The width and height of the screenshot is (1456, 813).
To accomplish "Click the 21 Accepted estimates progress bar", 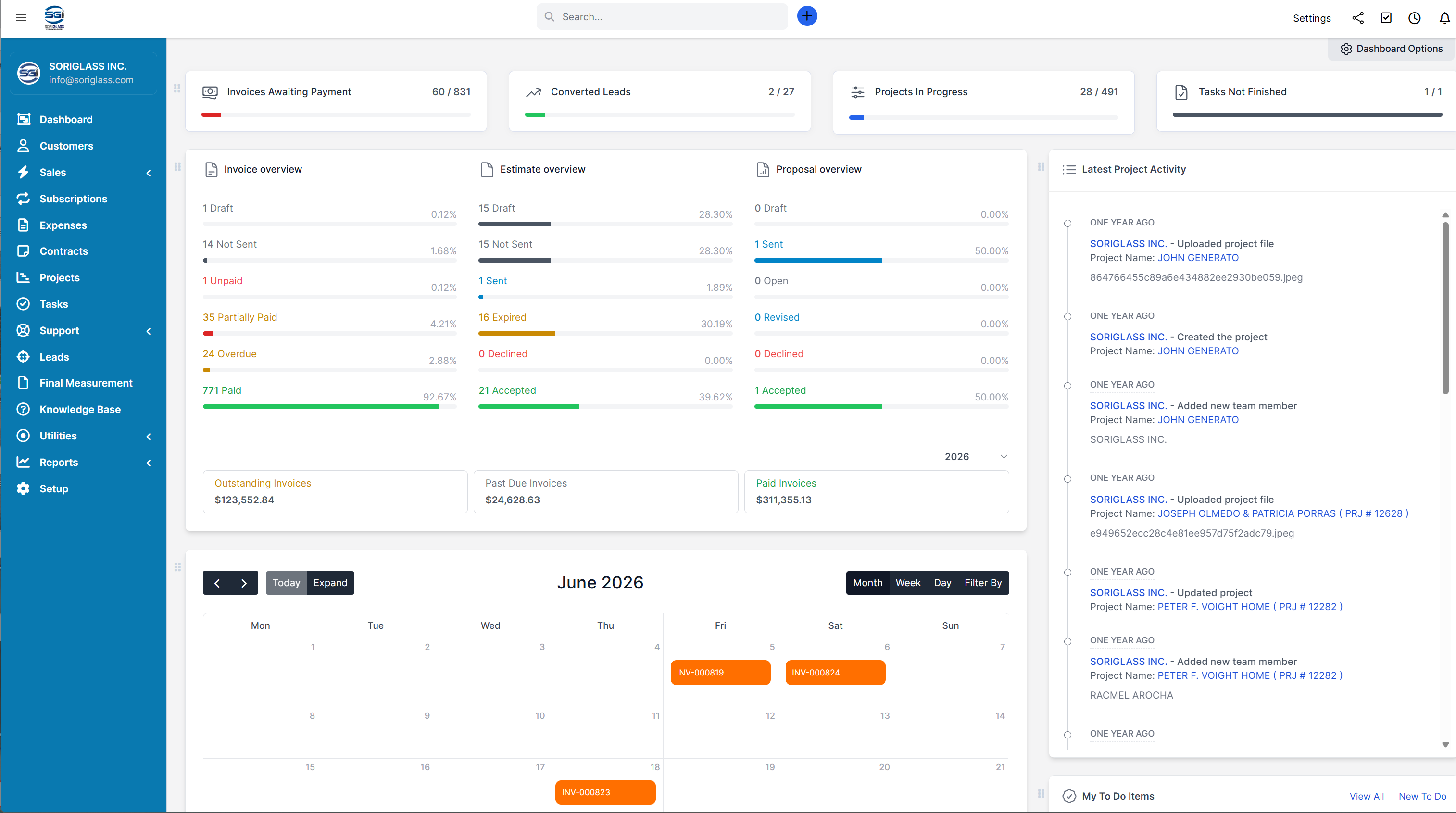I will click(605, 406).
